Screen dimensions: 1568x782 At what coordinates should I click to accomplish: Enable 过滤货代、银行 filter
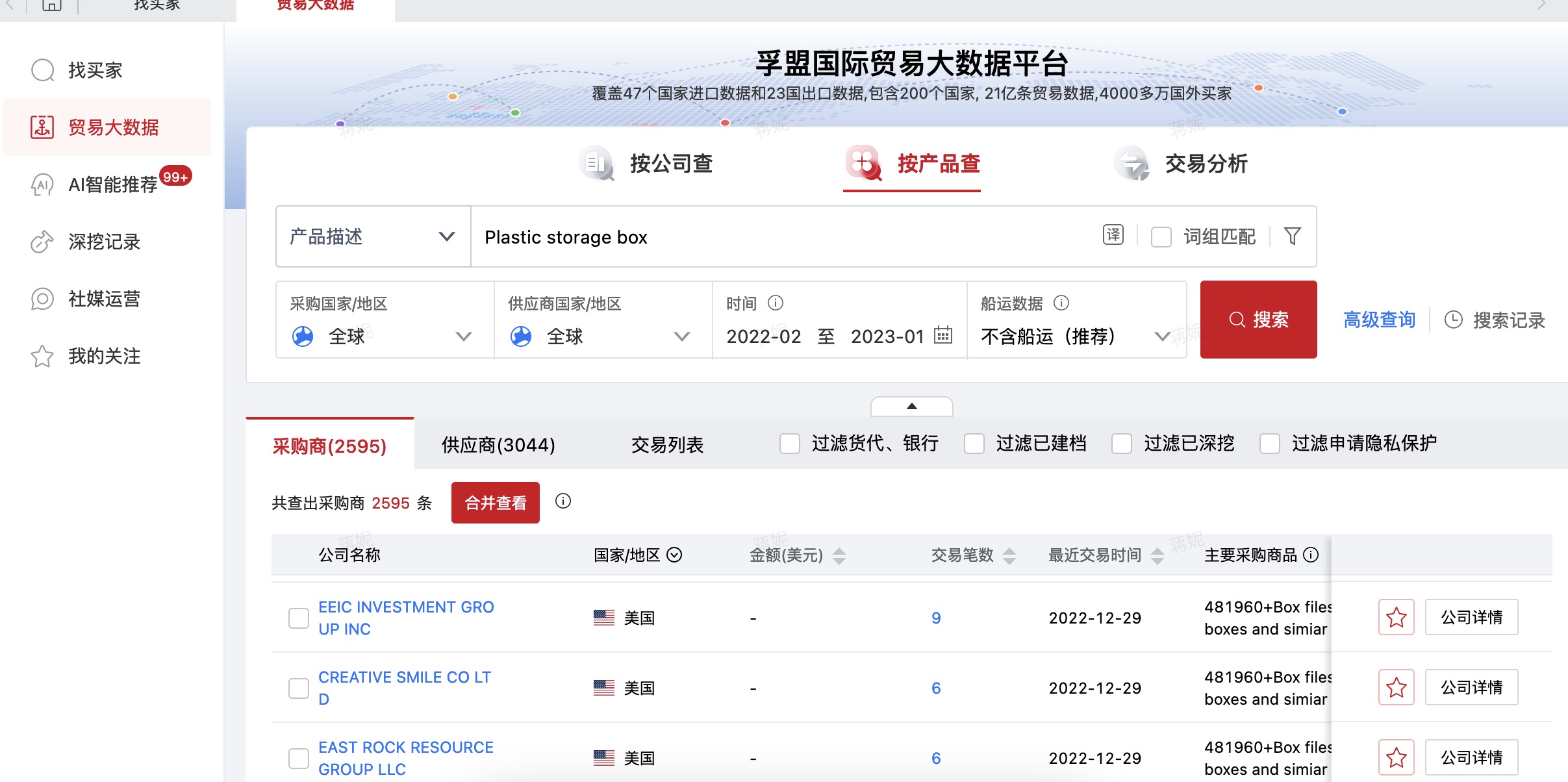coord(790,444)
